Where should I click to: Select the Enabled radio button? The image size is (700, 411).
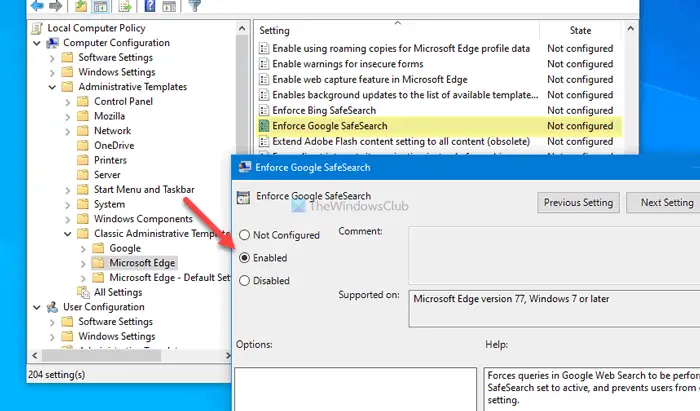point(244,258)
